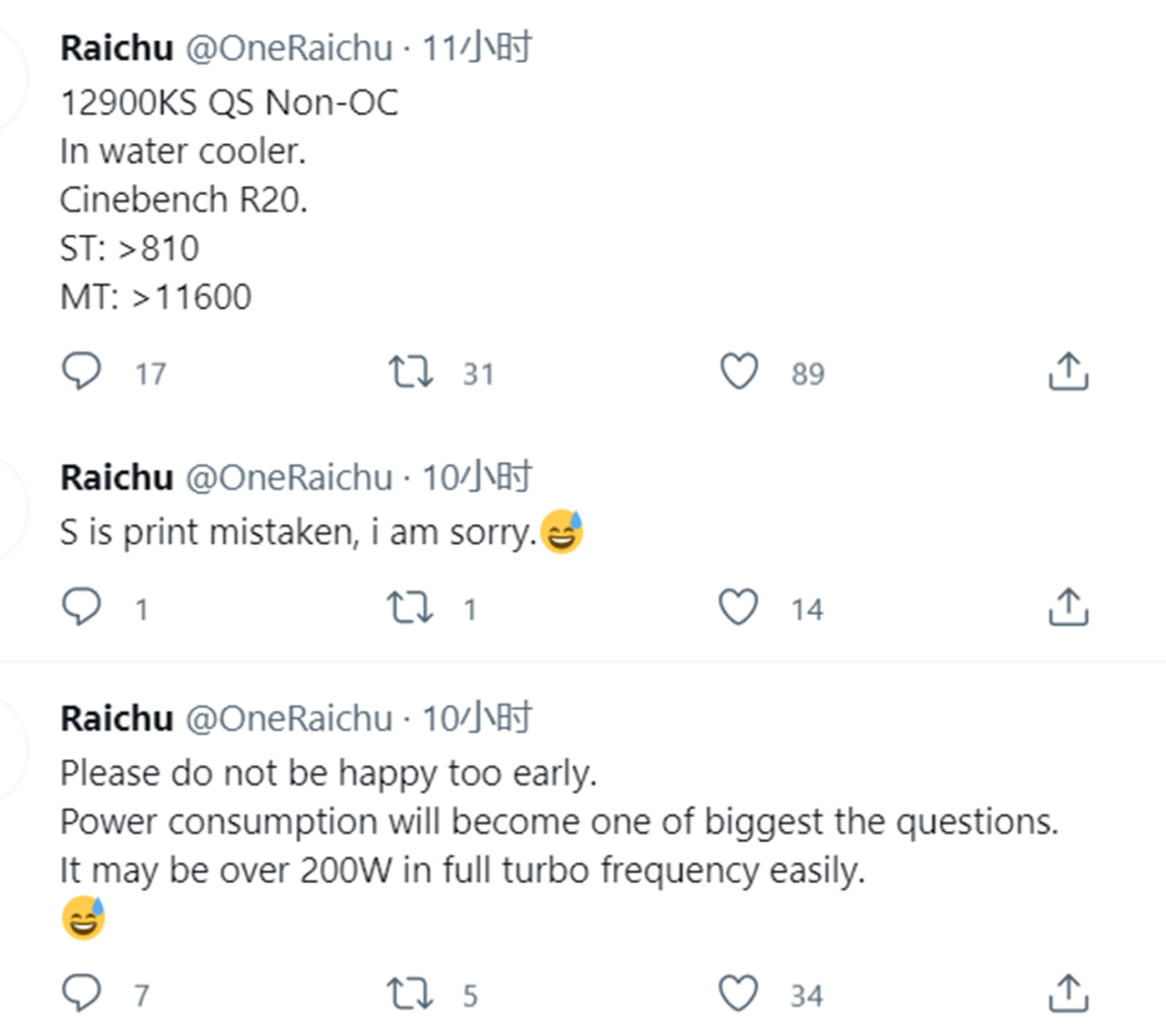
Task: Open the Raichu profile in third tweet
Action: click(117, 719)
